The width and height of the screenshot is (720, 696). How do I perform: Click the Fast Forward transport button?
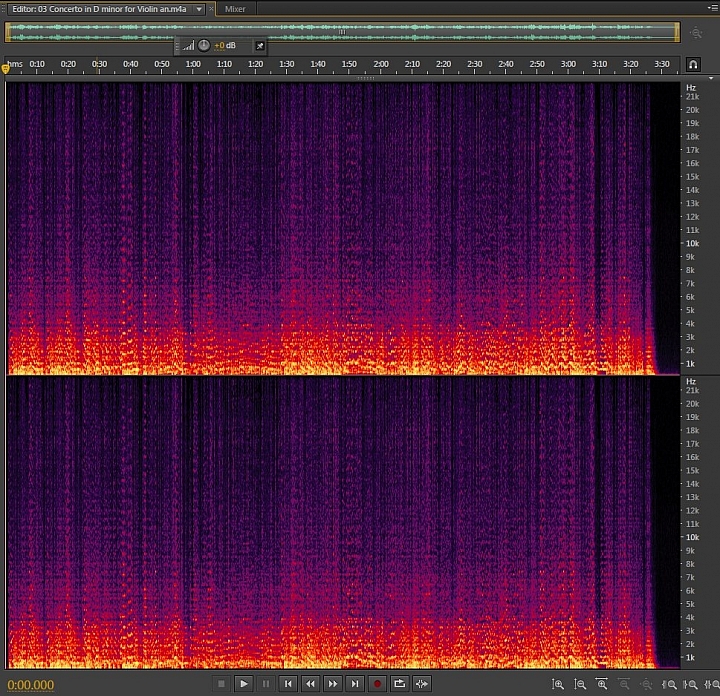coord(332,684)
